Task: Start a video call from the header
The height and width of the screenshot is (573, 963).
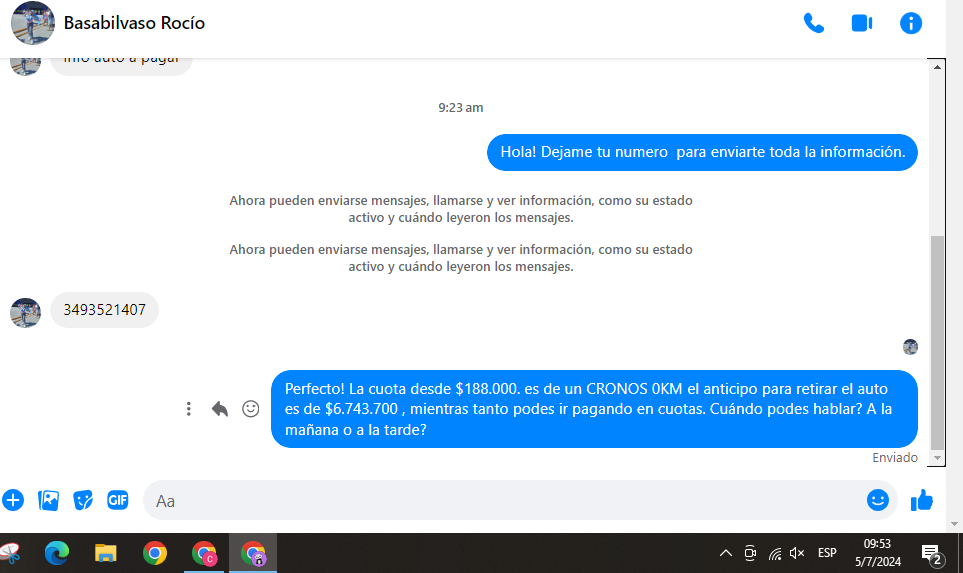Action: click(862, 23)
